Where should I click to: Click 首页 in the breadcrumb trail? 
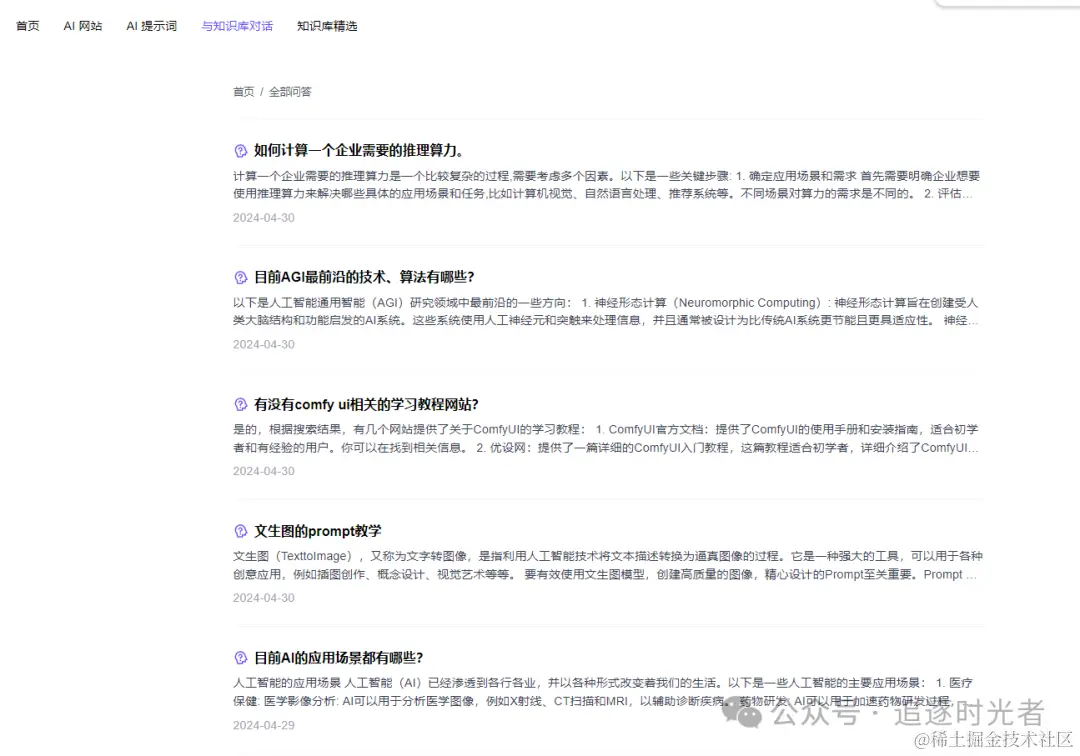point(243,91)
